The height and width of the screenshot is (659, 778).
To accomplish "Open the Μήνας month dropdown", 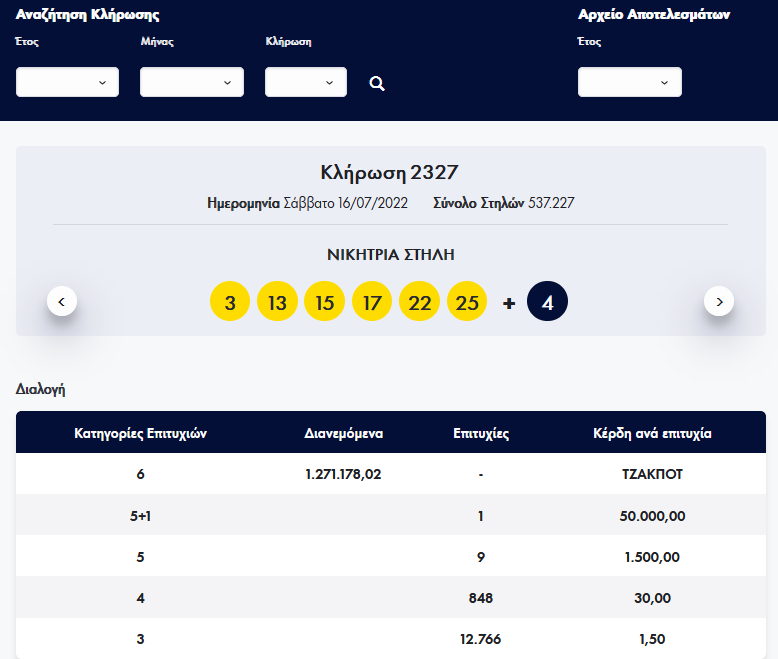I will (x=192, y=82).
